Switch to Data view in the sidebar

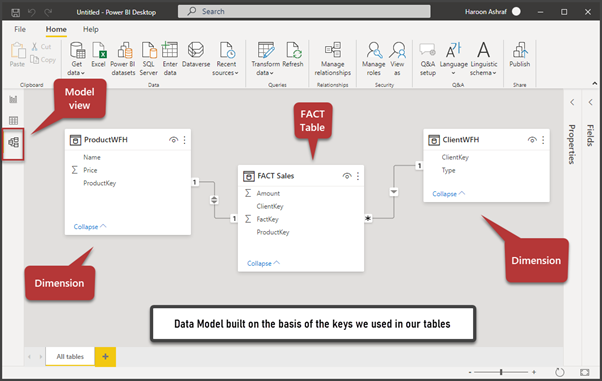pyautogui.click(x=13, y=121)
